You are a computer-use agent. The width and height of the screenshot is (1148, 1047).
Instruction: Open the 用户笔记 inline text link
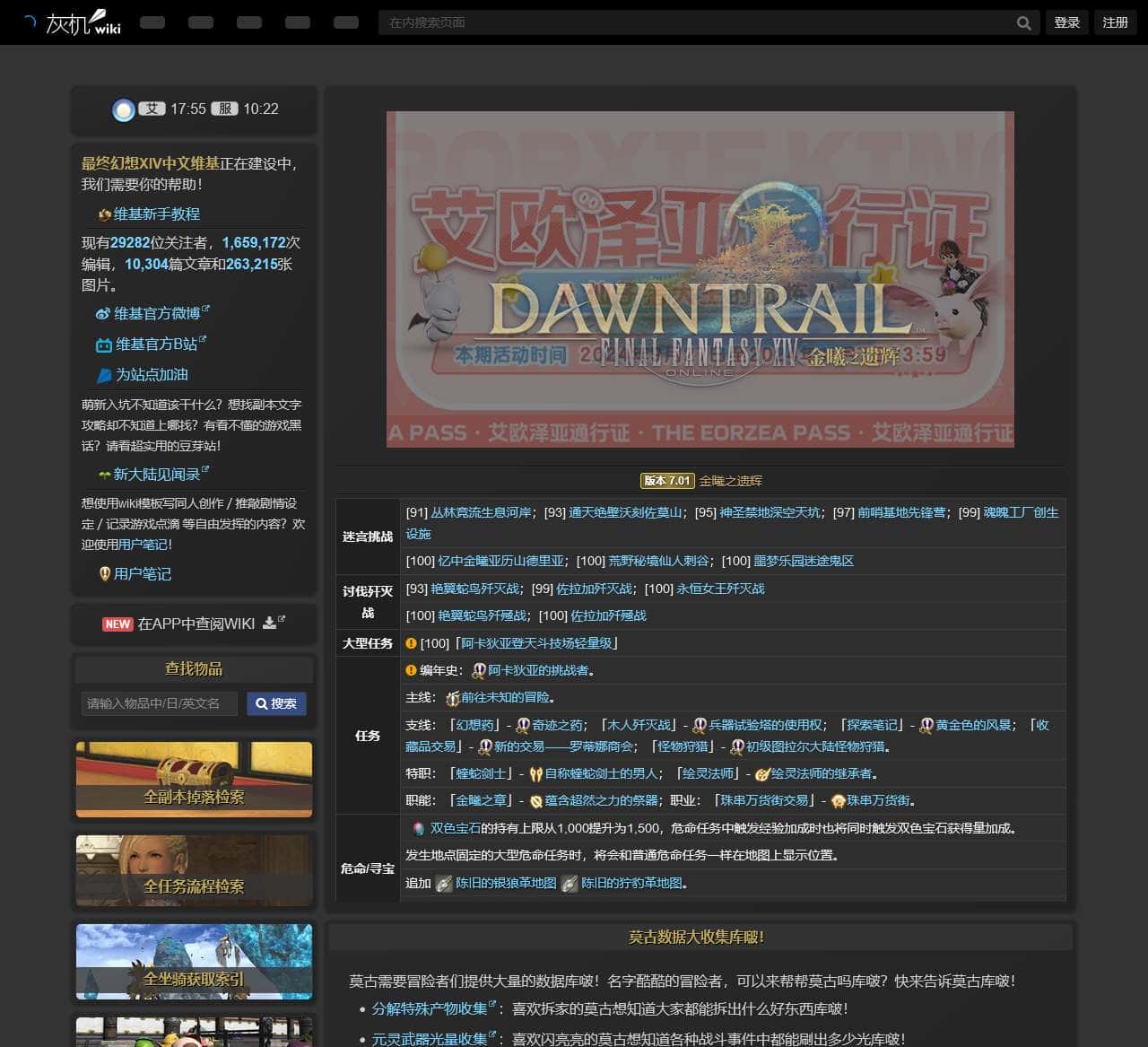pyautogui.click(x=143, y=545)
